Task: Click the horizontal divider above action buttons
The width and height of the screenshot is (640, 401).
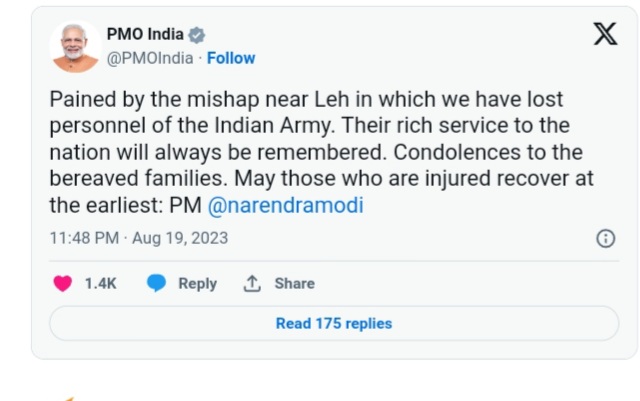Action: point(334,261)
